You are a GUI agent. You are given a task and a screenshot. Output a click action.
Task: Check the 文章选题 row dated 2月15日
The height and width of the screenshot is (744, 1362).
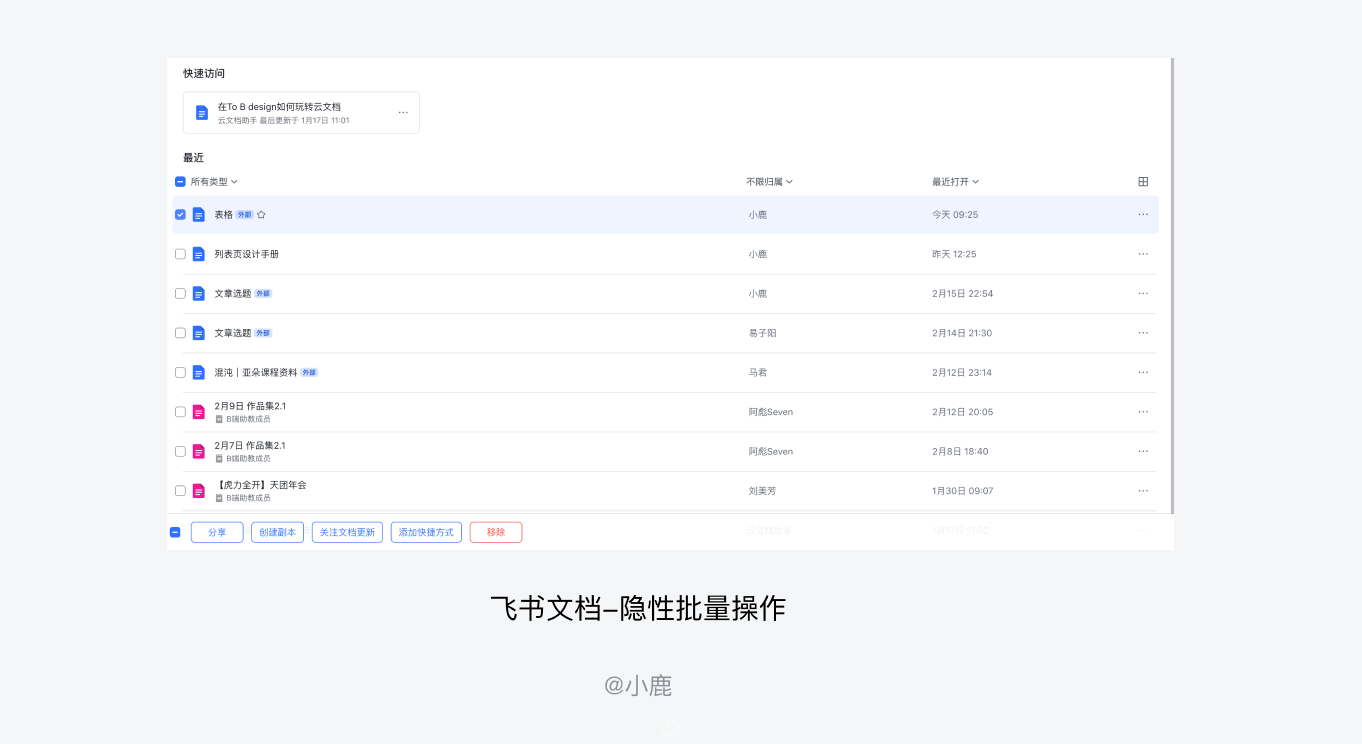tap(180, 294)
